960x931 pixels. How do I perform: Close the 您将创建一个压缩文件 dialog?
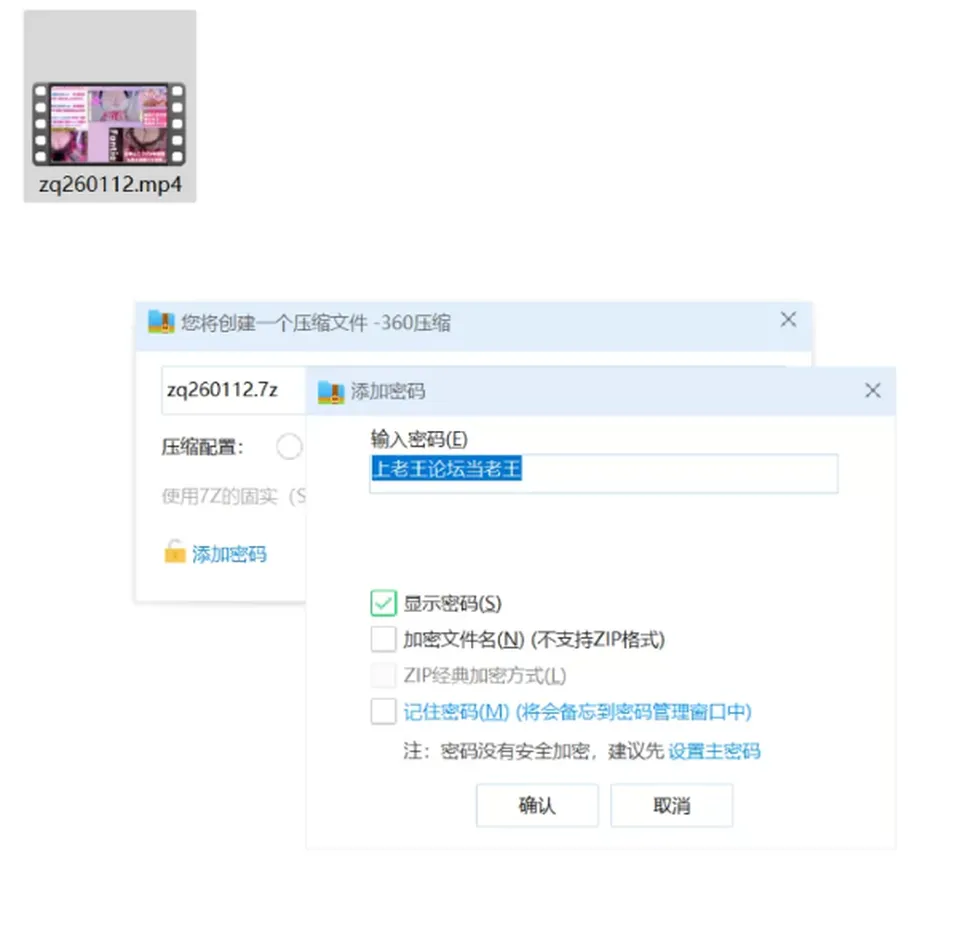788,320
